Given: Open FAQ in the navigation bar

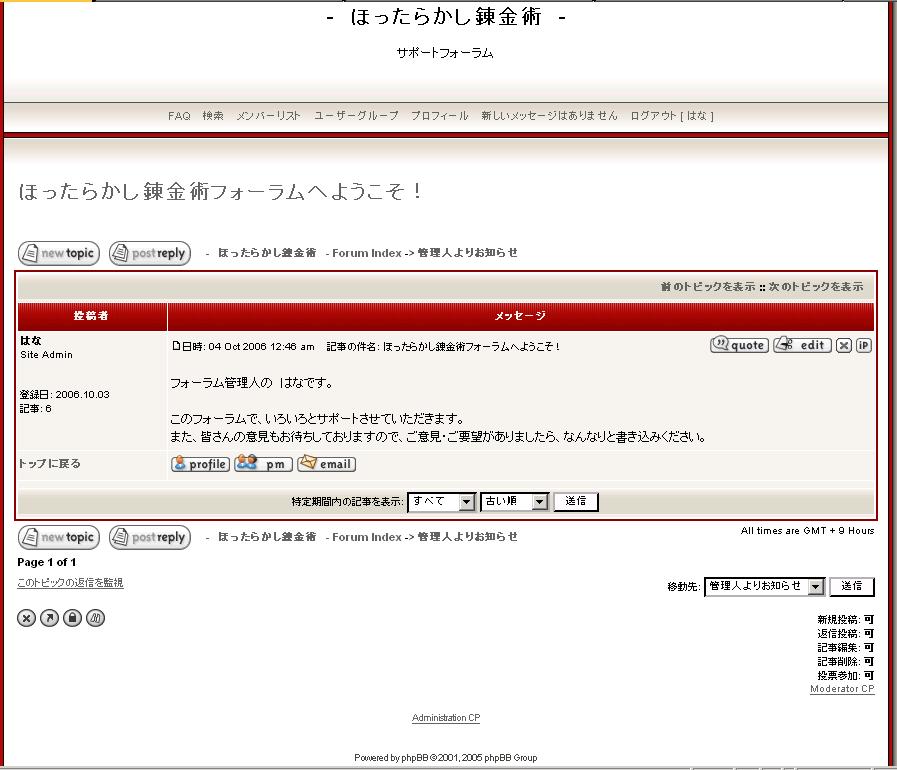Looking at the screenshot, I should (x=179, y=116).
